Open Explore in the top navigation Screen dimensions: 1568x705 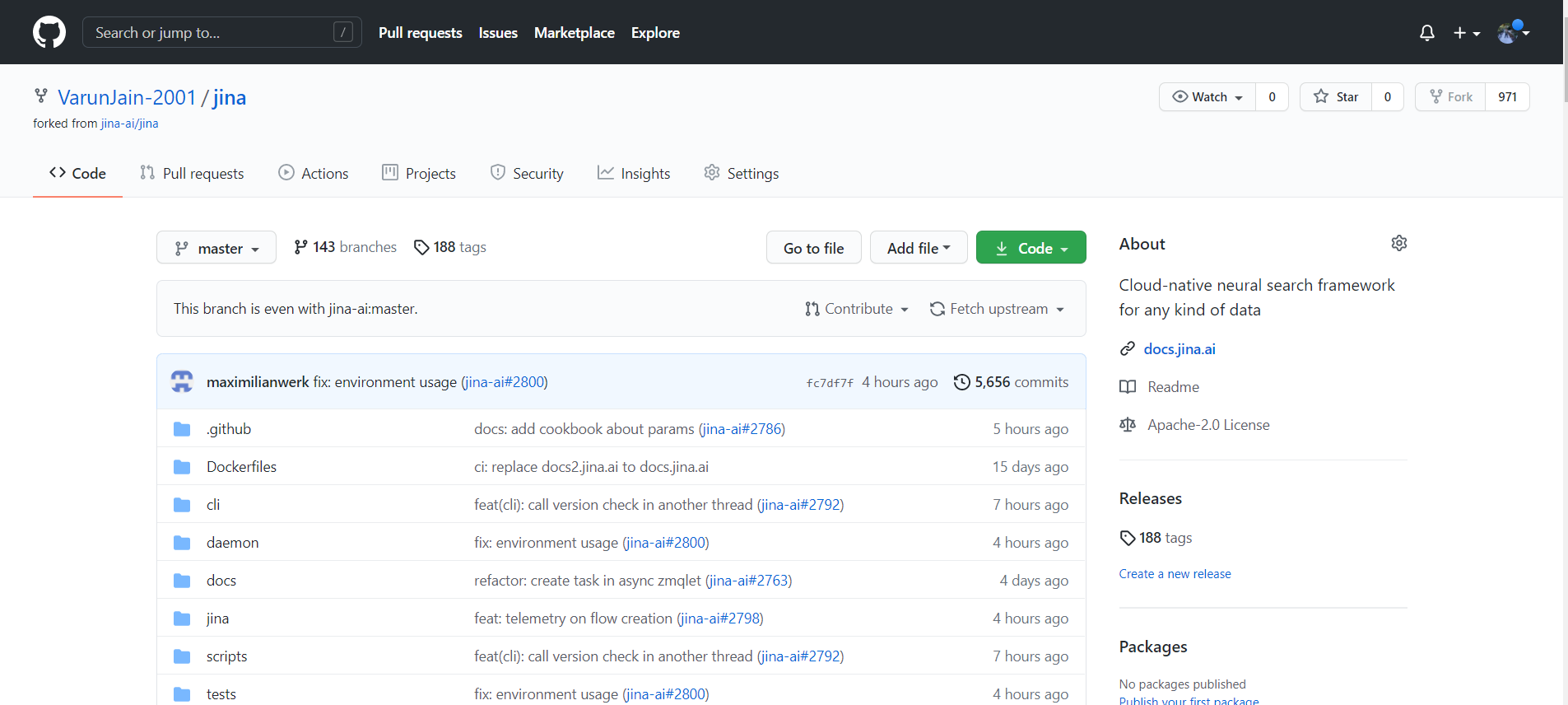click(x=655, y=33)
